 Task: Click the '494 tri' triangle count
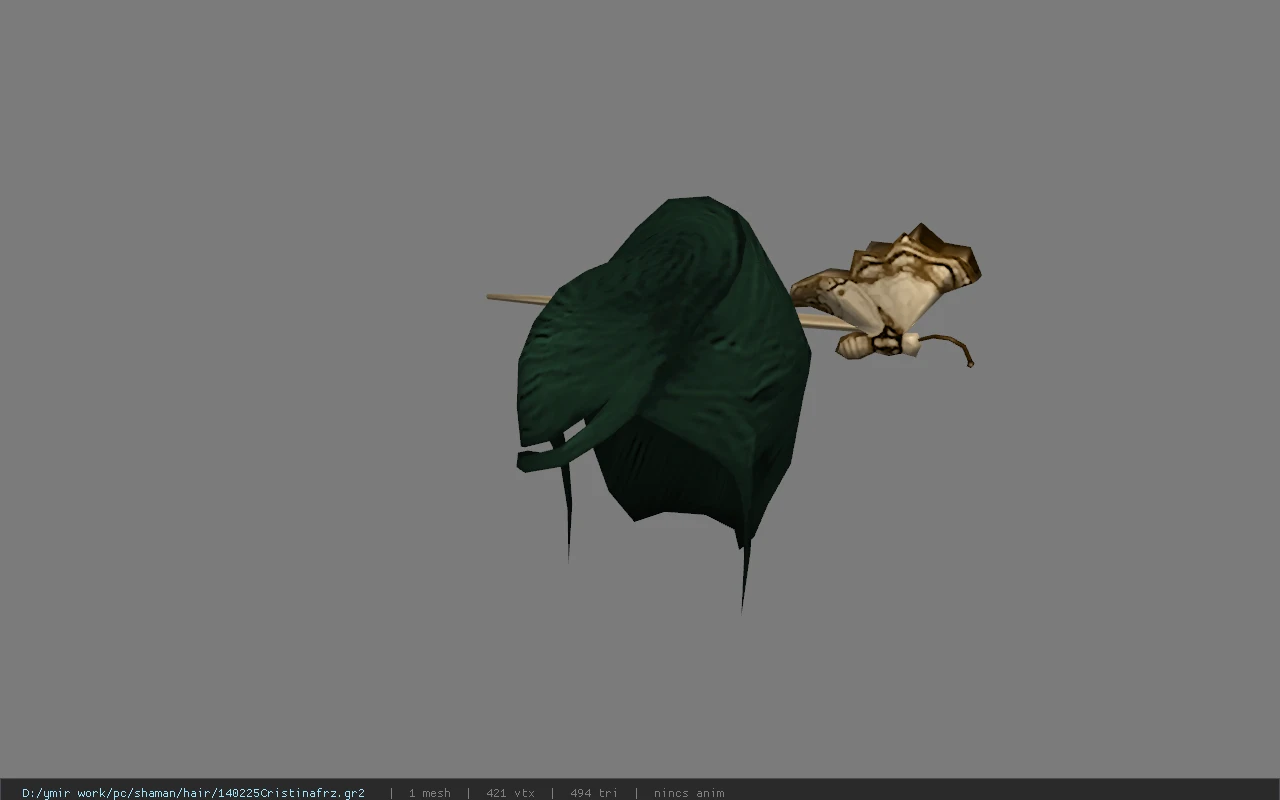(593, 793)
